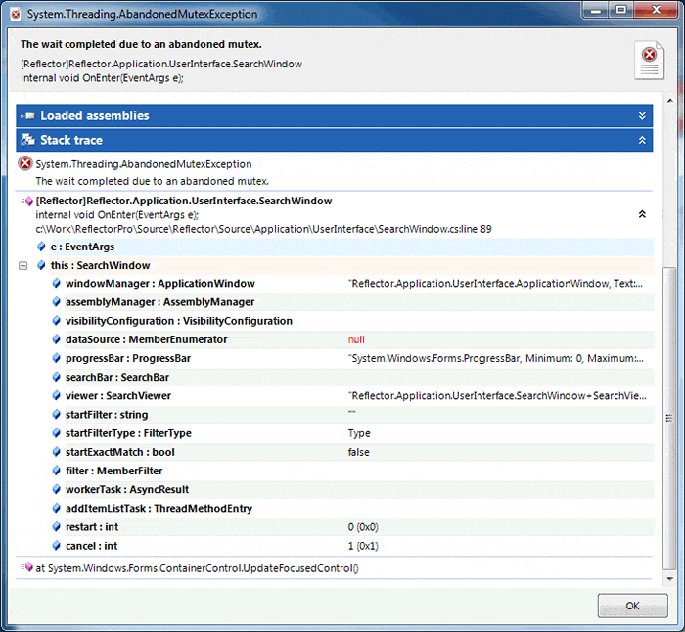
Task: Click the method icon beside UpdateFocusedControl frame
Action: (x=27, y=568)
